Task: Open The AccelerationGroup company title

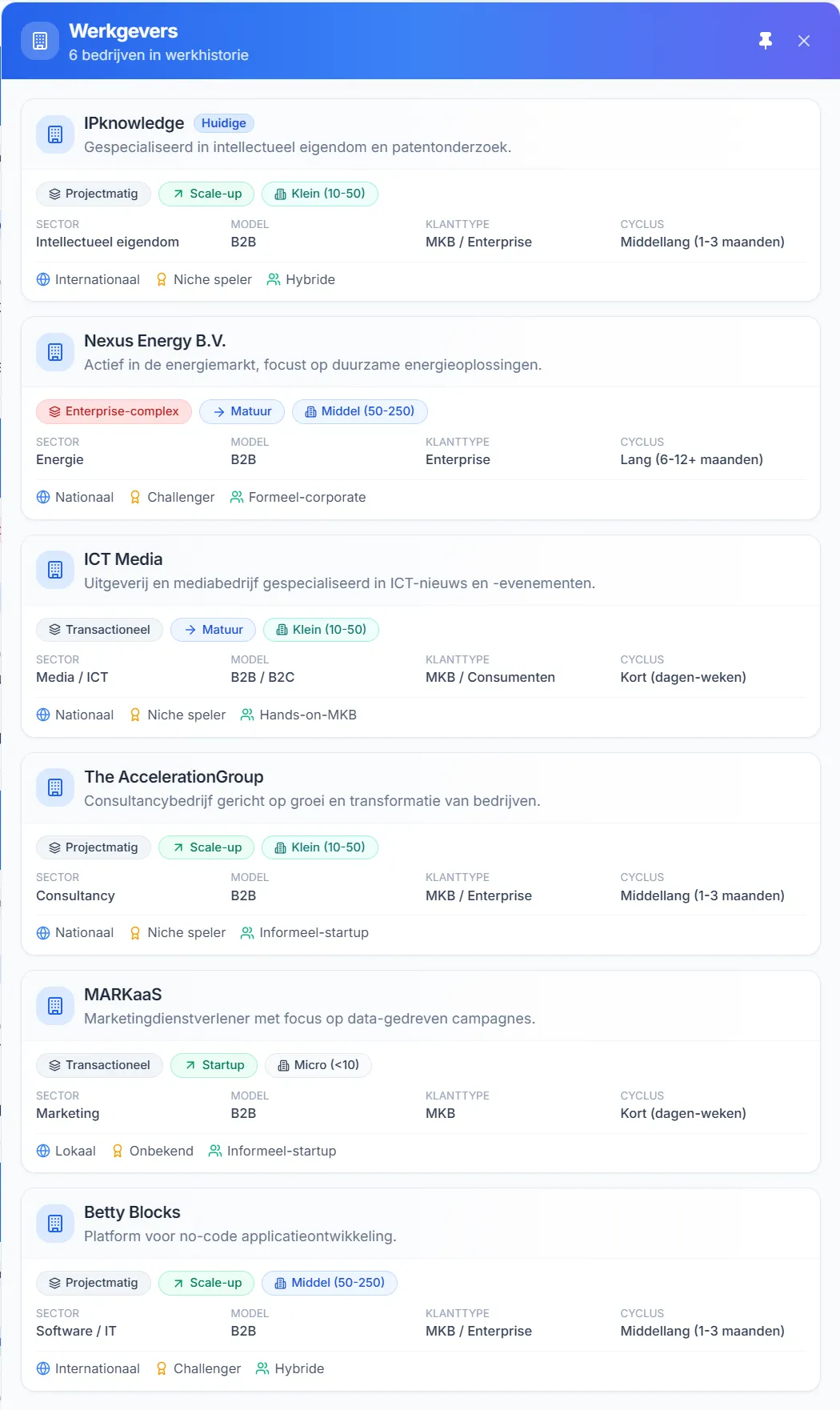Action: [x=174, y=777]
